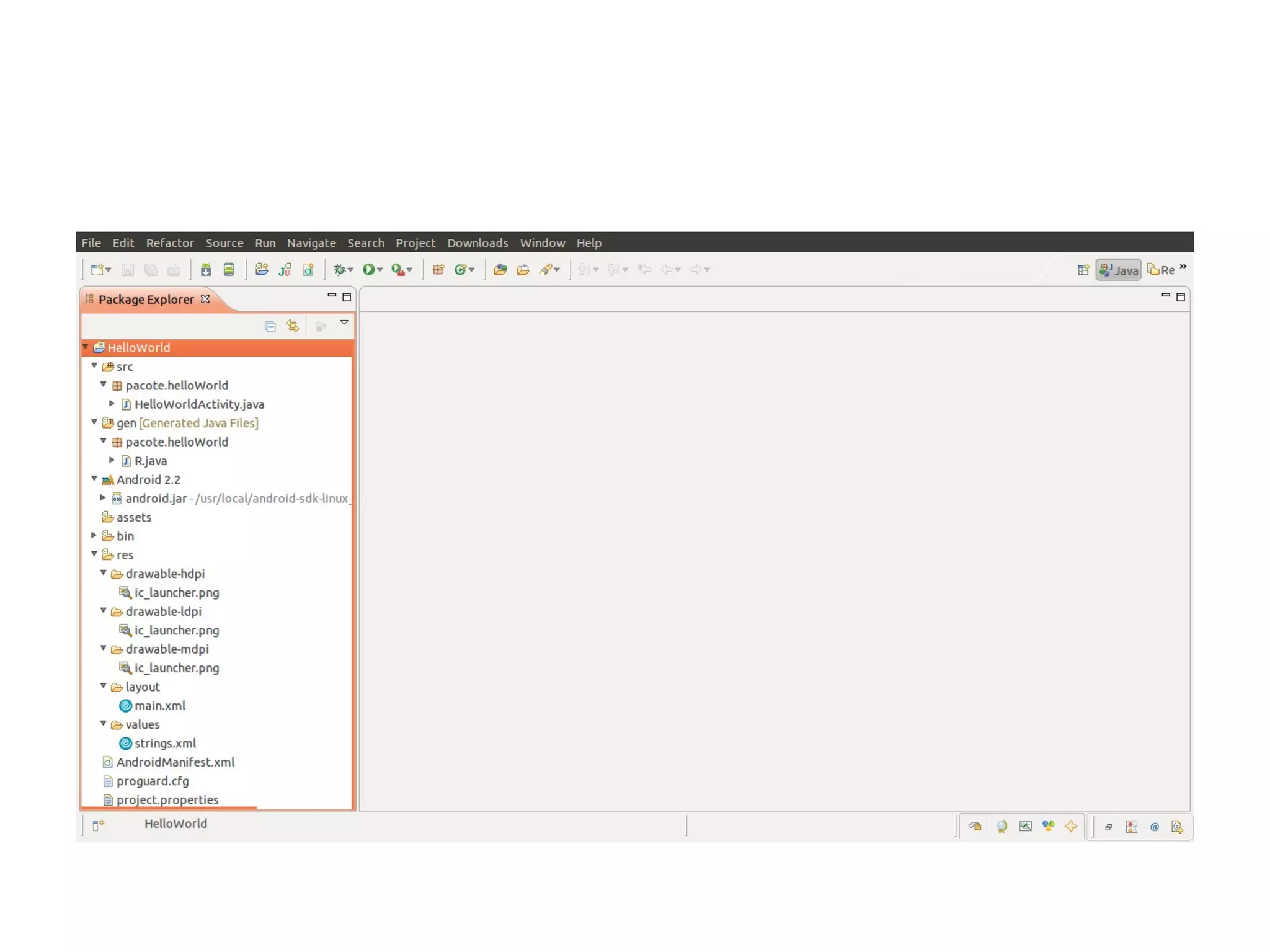Collapse the HelloWorld project node

point(86,347)
